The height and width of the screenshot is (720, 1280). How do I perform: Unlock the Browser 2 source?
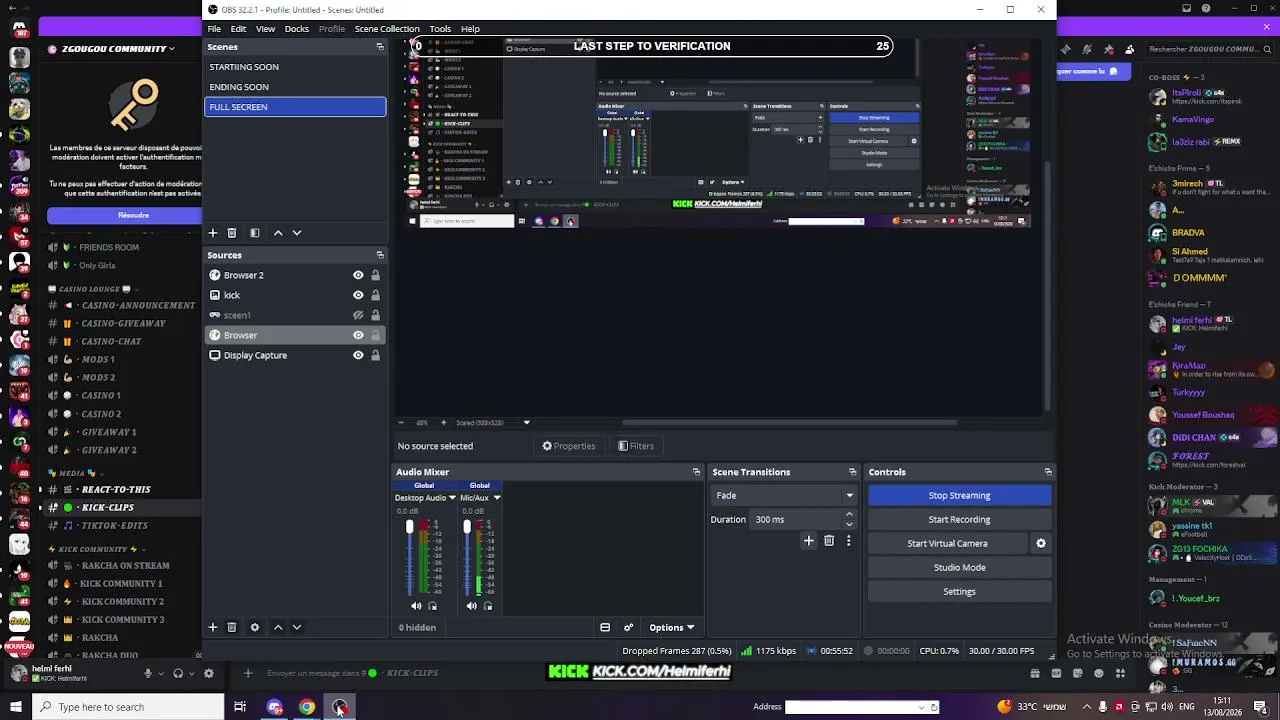(x=376, y=275)
